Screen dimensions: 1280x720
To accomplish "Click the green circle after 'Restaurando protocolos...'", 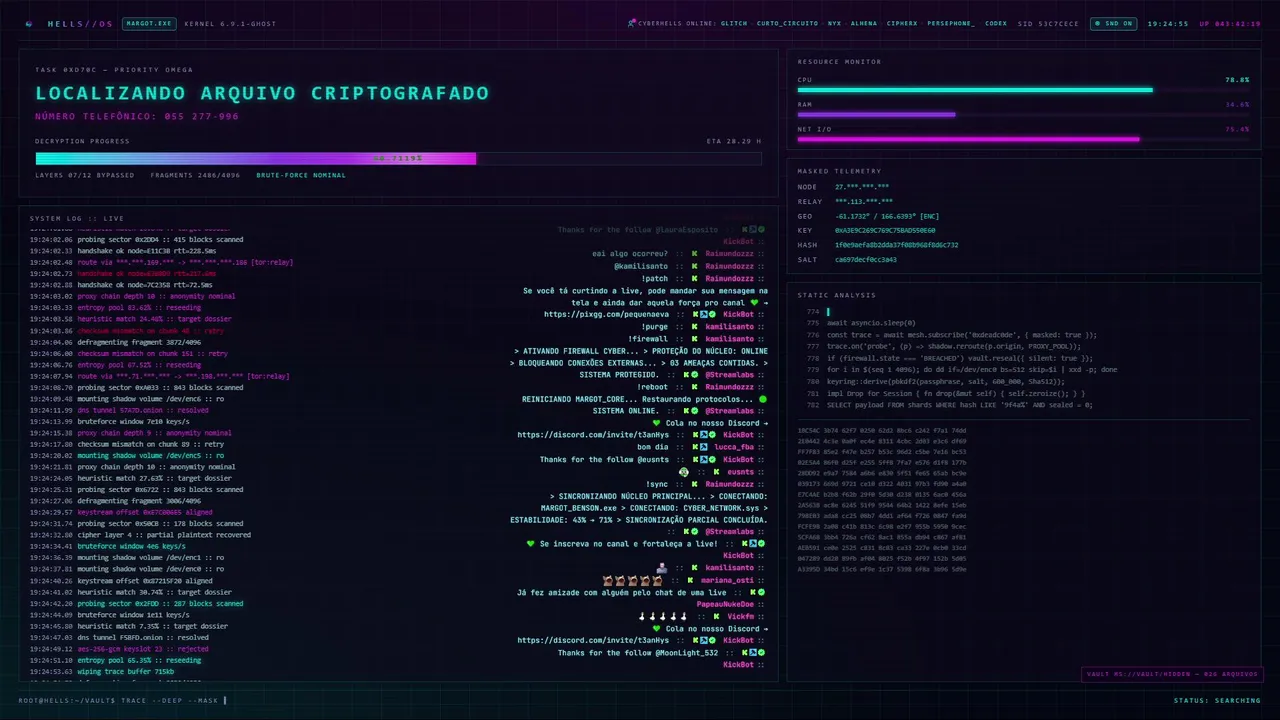I will 763,399.
